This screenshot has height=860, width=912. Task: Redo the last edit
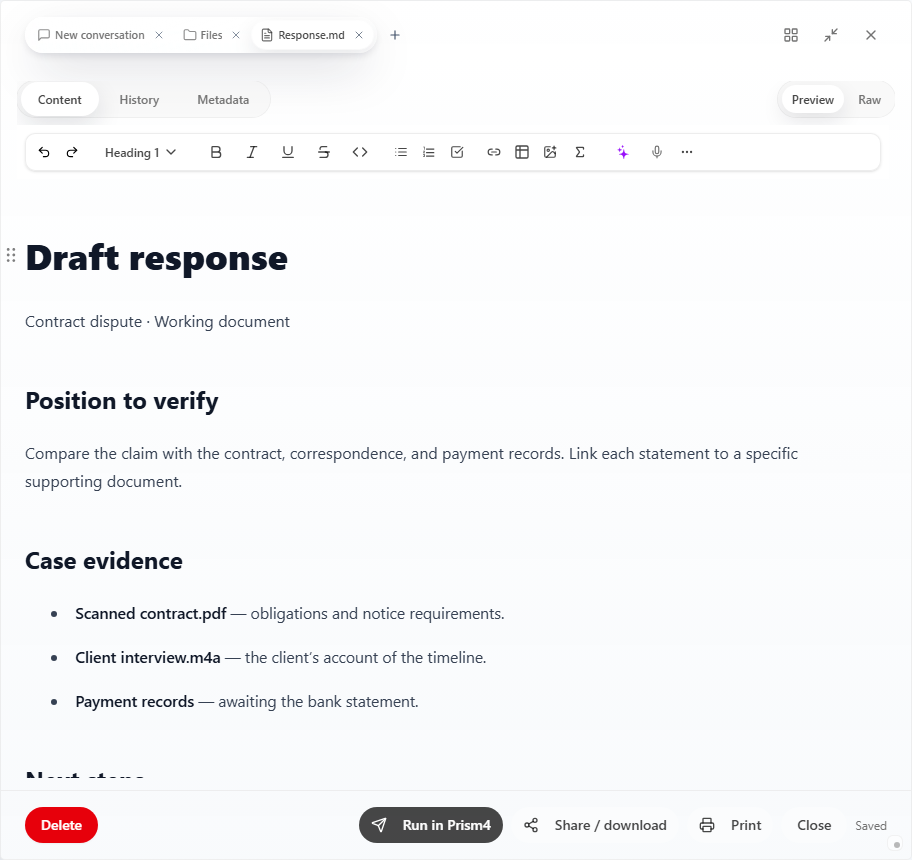72,152
